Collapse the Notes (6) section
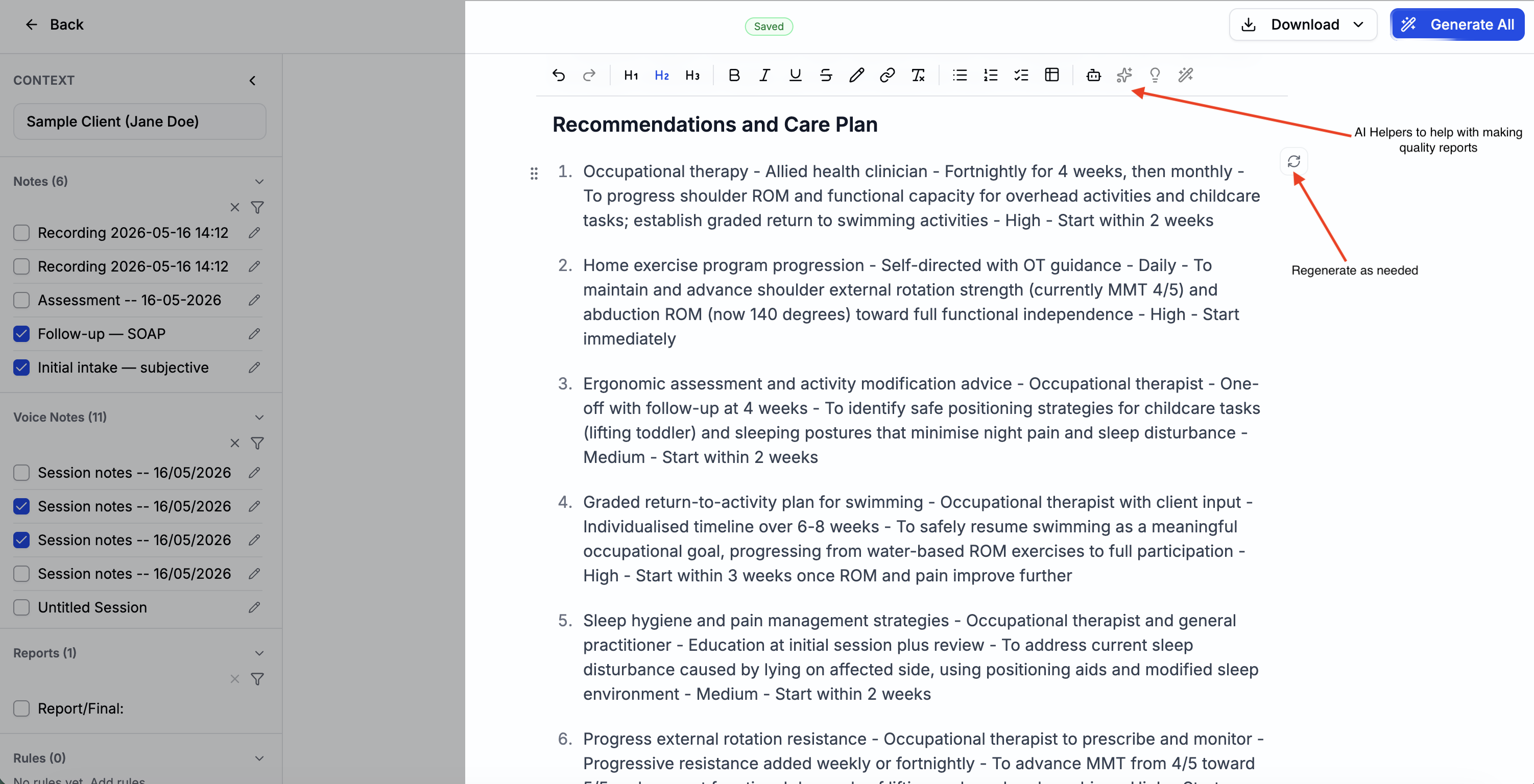 pyautogui.click(x=259, y=182)
